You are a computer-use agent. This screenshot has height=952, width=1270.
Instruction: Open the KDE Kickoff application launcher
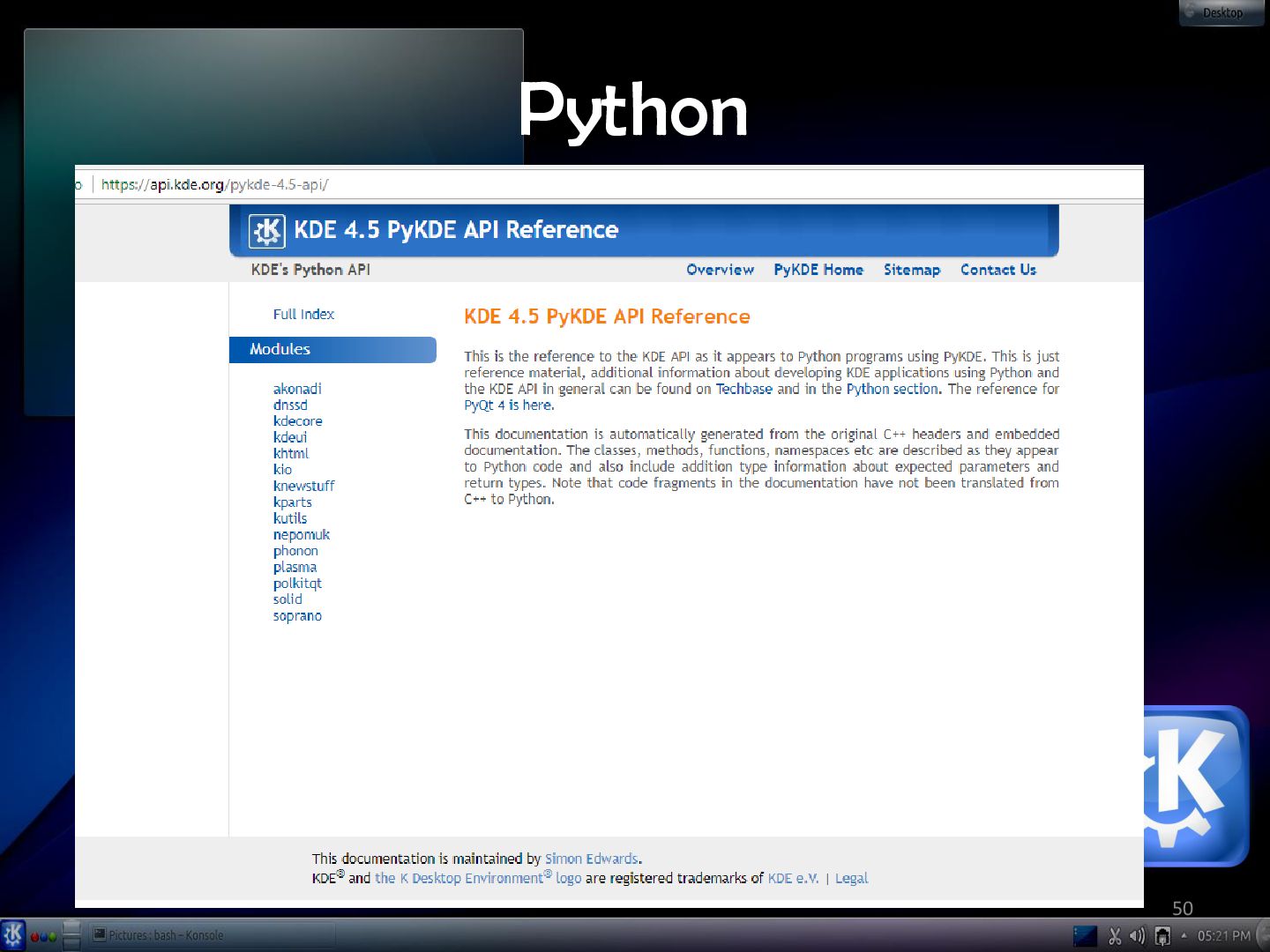click(x=13, y=935)
